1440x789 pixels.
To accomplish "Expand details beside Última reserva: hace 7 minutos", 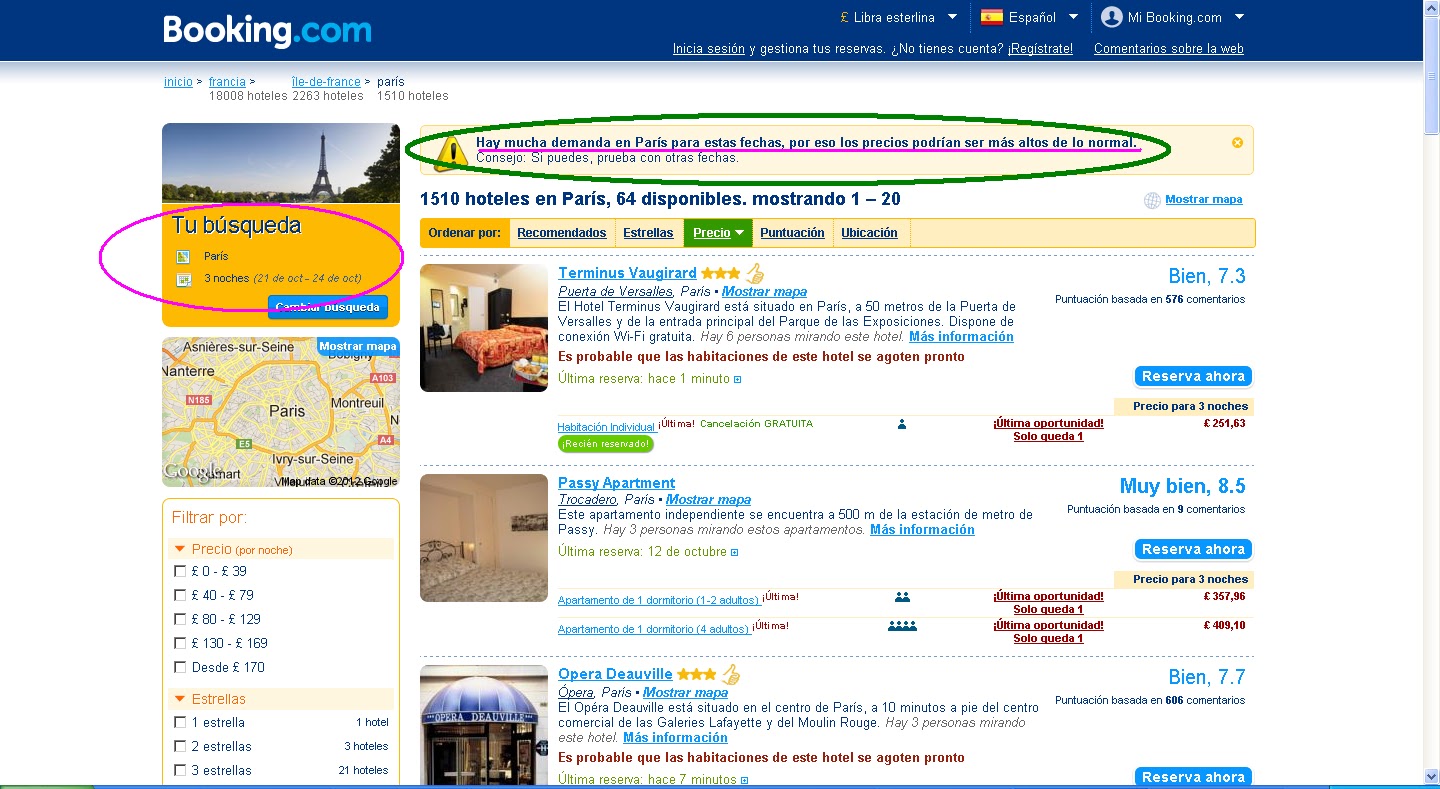I will [743, 780].
